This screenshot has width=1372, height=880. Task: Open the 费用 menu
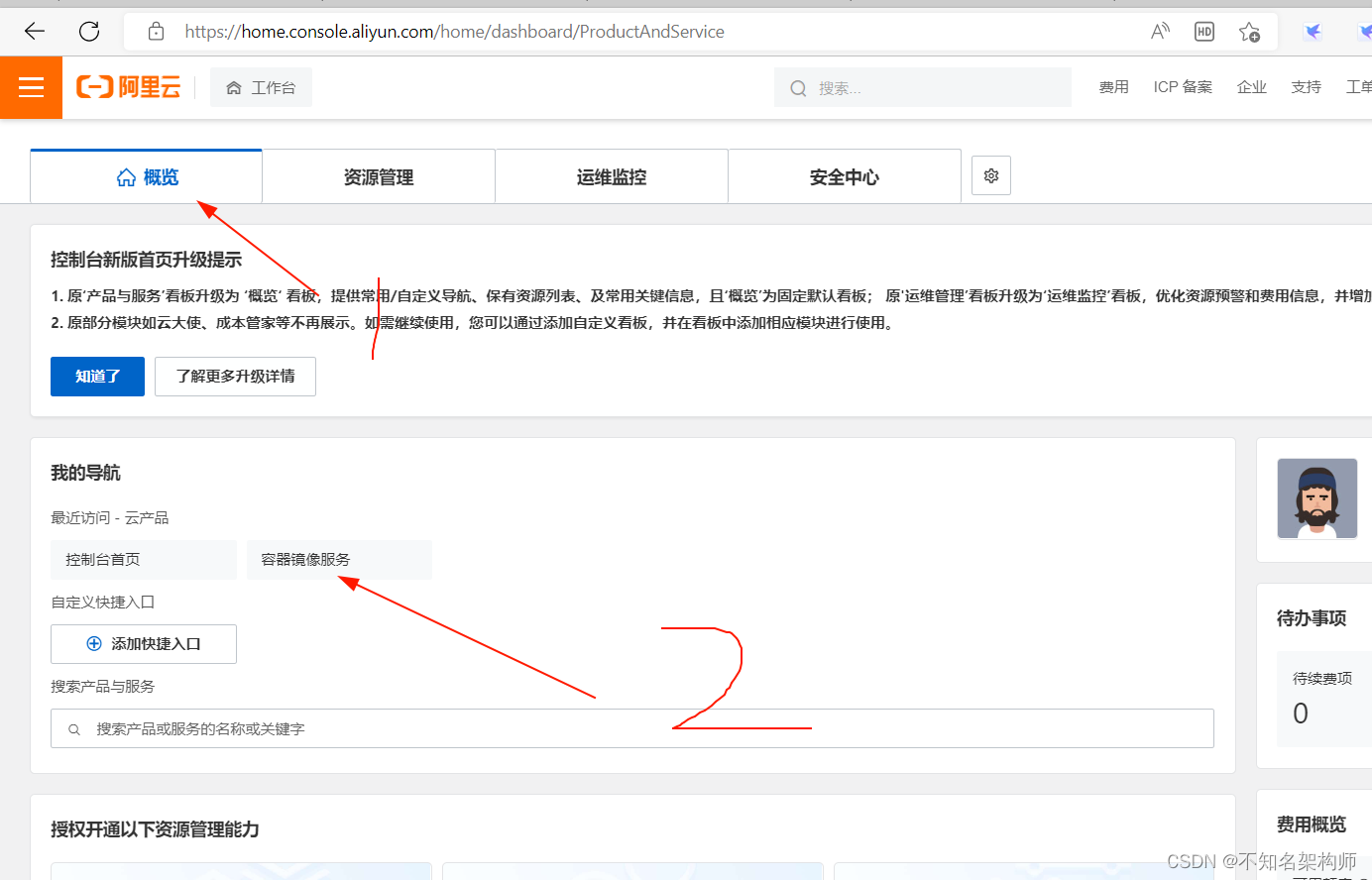(1113, 87)
